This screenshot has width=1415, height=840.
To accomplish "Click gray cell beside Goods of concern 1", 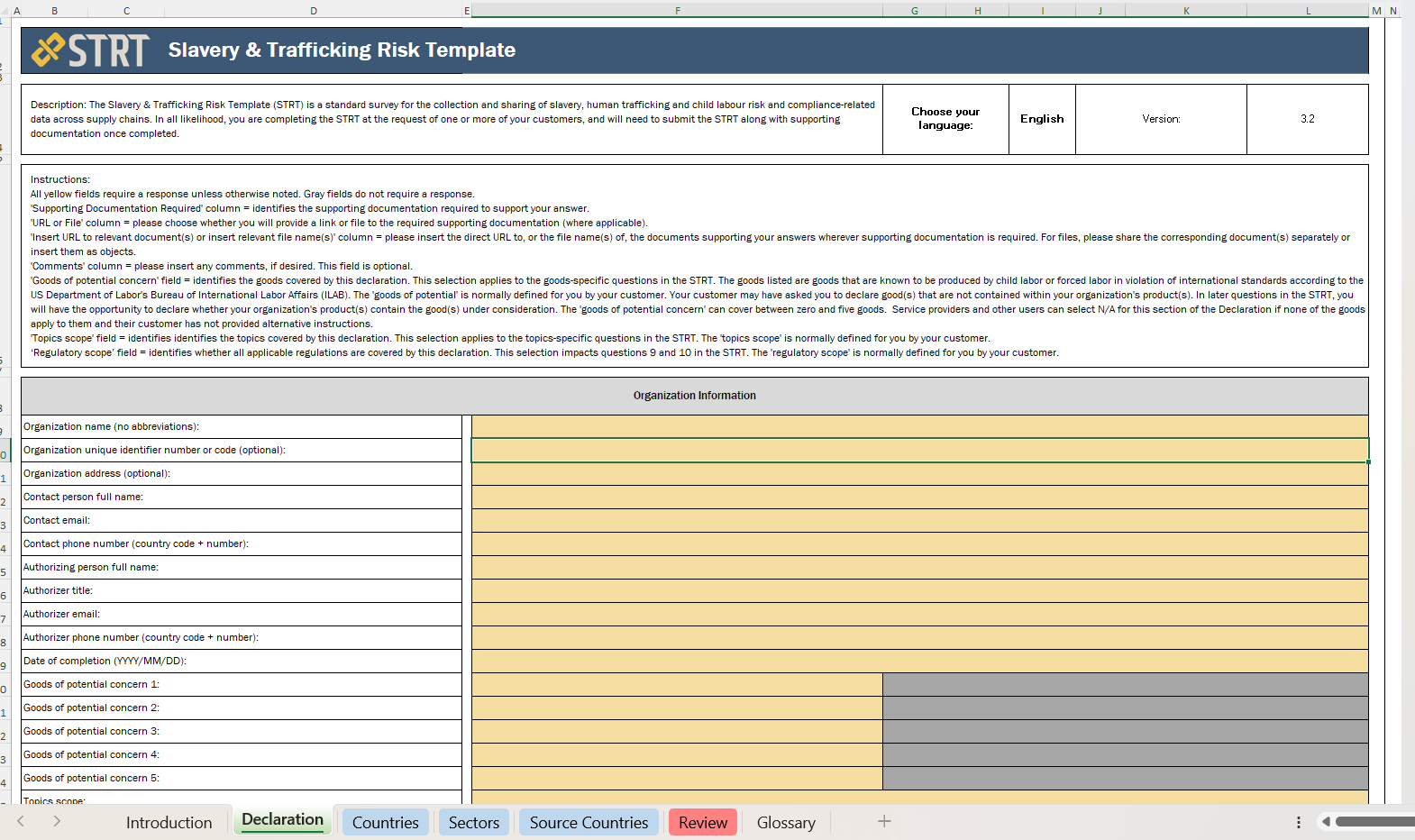I will [1126, 685].
